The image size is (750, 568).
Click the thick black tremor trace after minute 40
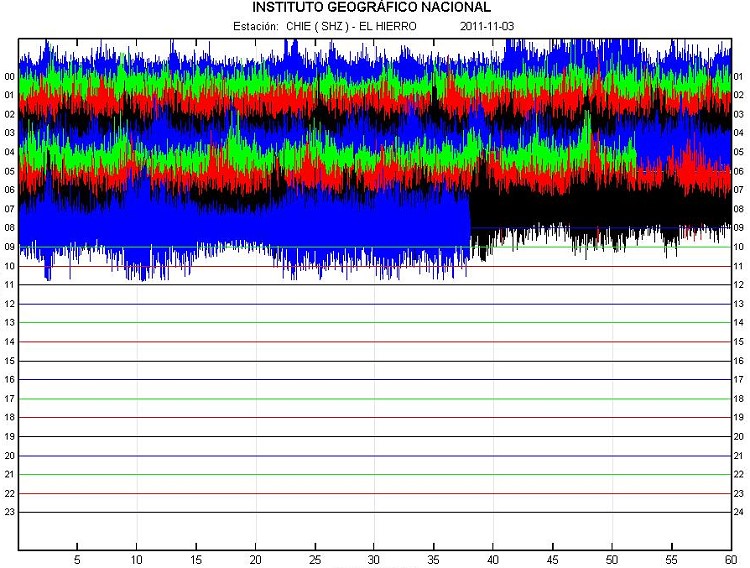(x=601, y=209)
